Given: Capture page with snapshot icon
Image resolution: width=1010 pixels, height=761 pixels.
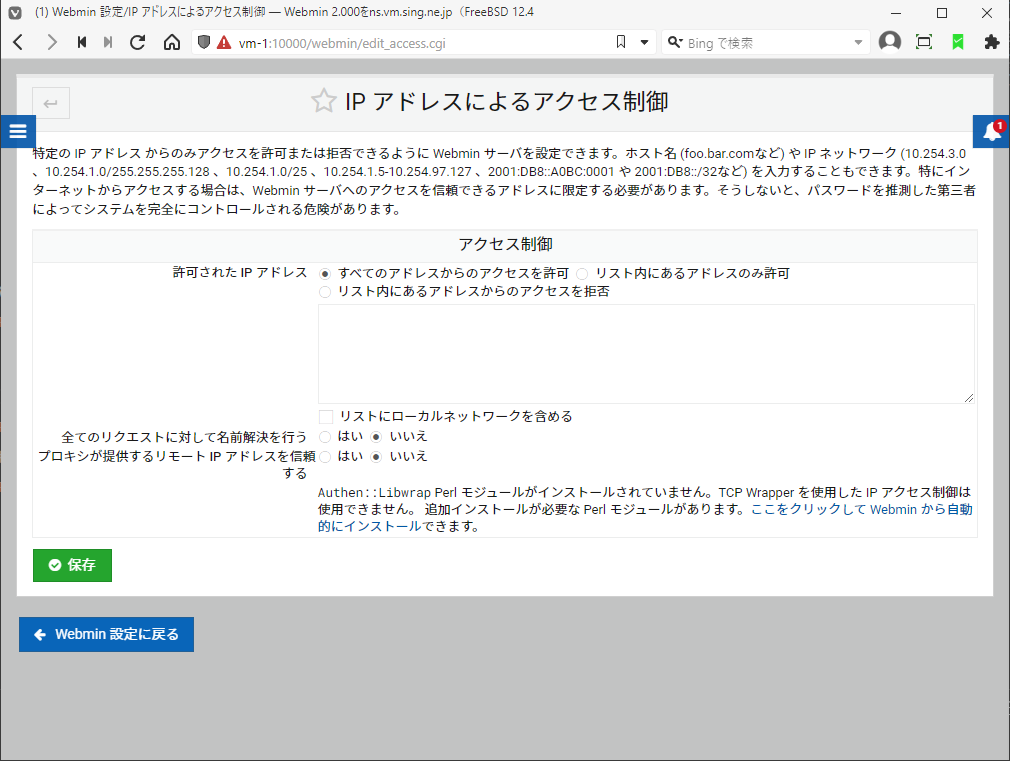Looking at the screenshot, I should 924,43.
